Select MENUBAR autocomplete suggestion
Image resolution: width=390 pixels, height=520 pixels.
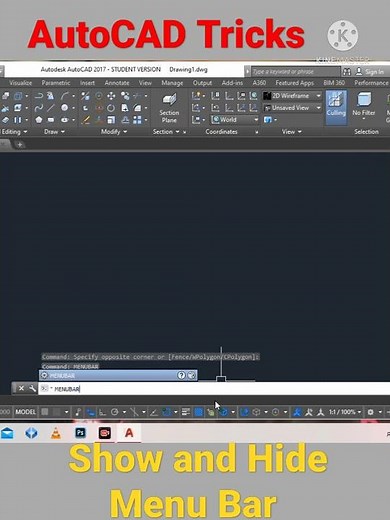118,375
